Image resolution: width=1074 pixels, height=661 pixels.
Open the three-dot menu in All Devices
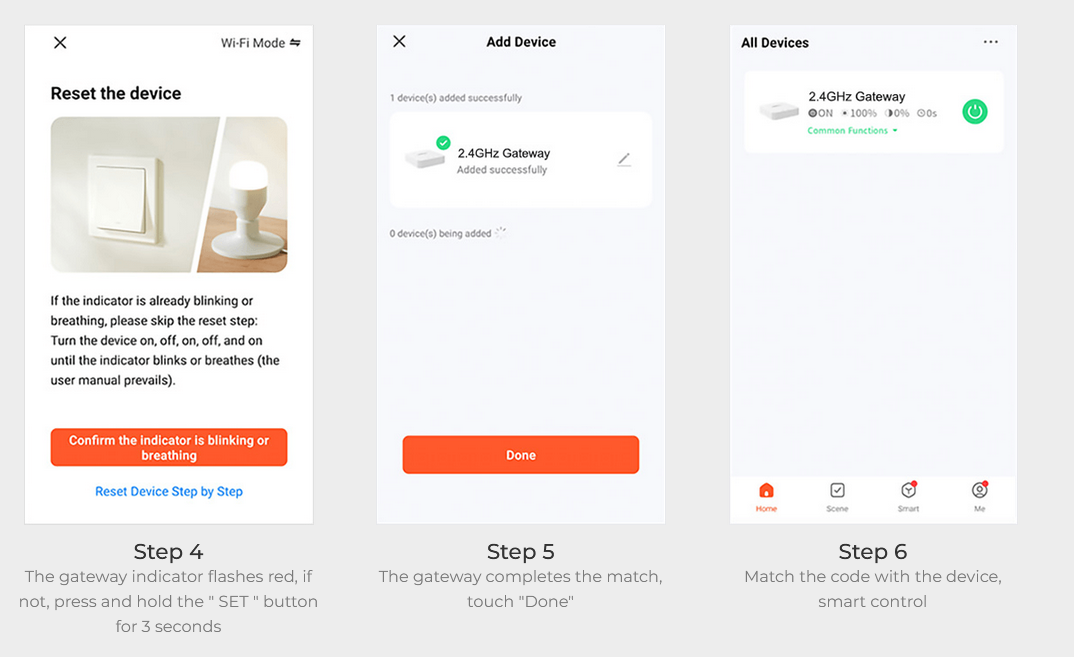(990, 42)
